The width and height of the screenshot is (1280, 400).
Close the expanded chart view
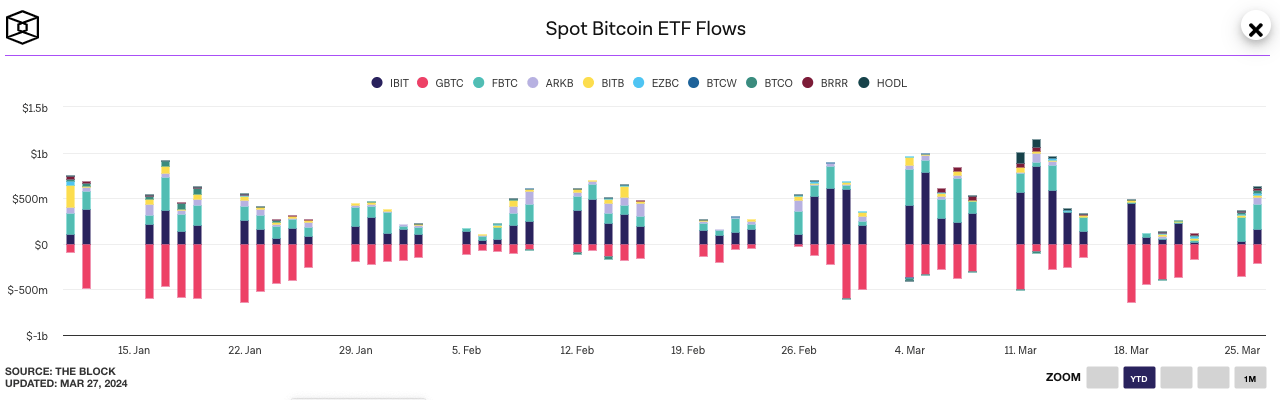(x=1255, y=28)
